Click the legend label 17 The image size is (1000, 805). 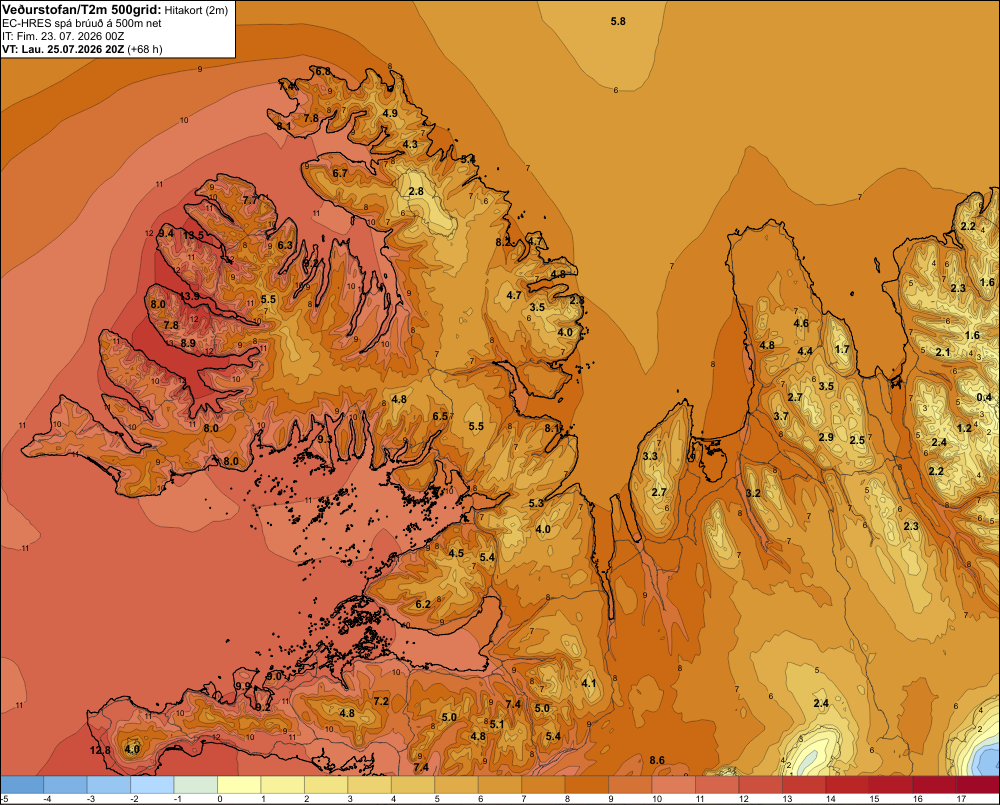961,799
